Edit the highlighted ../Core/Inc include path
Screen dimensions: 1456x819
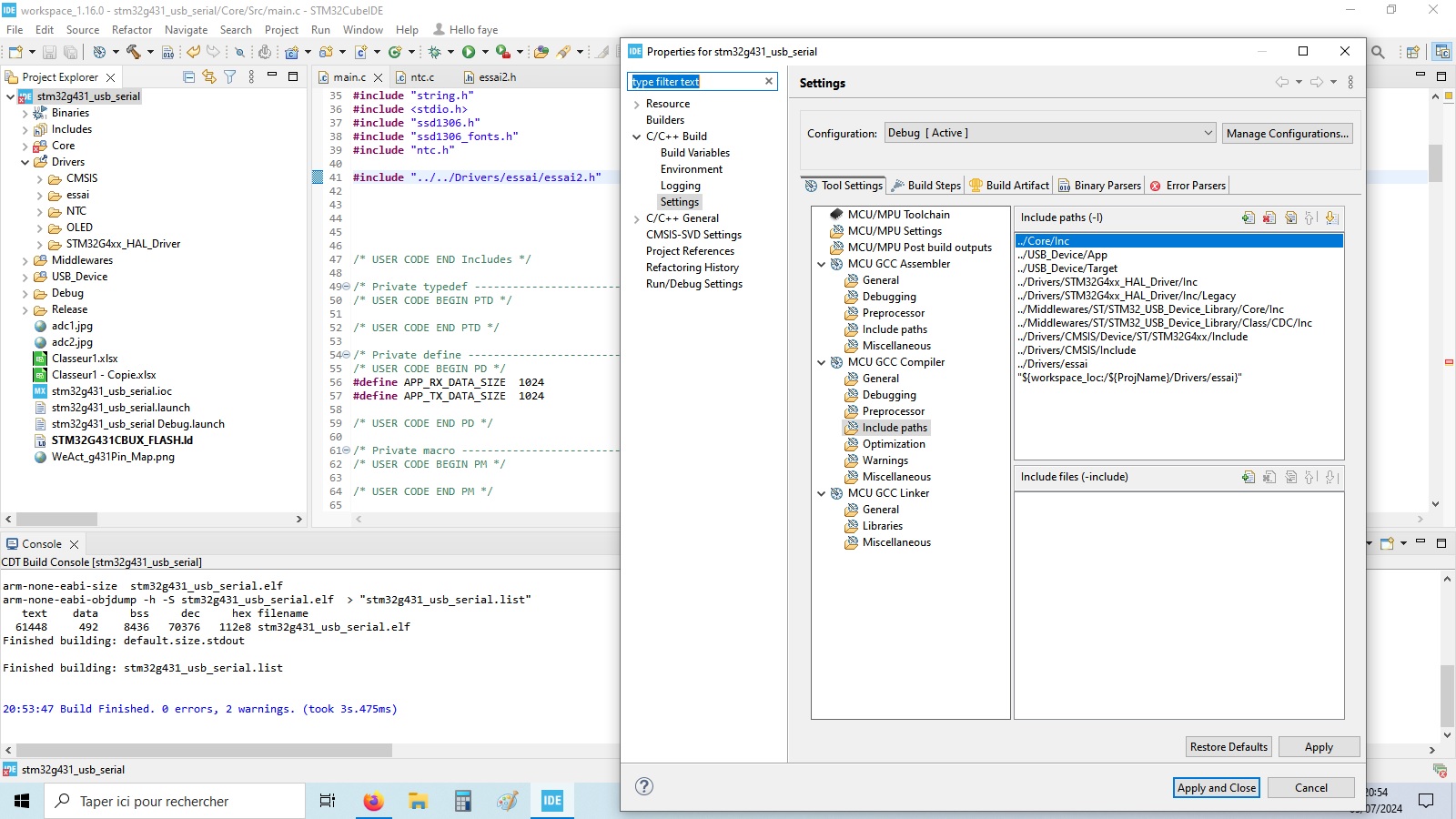(x=1290, y=218)
